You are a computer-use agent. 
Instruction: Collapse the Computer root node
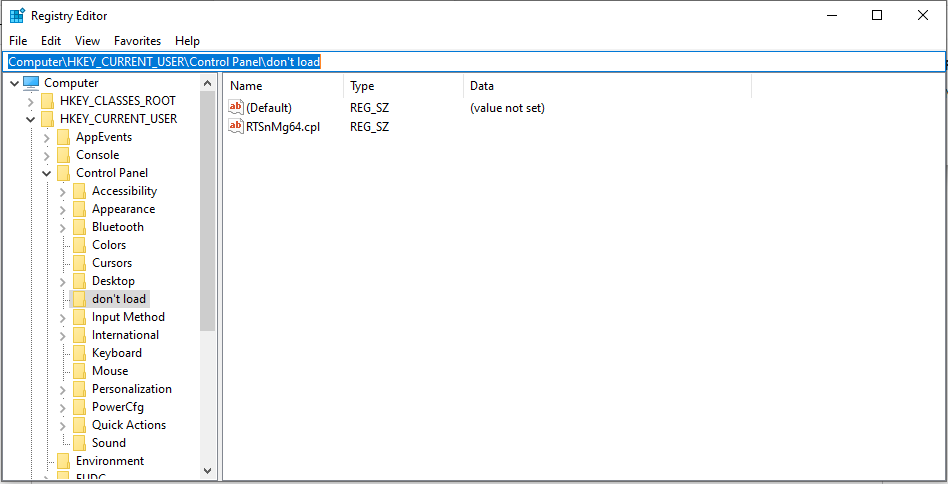tap(15, 83)
